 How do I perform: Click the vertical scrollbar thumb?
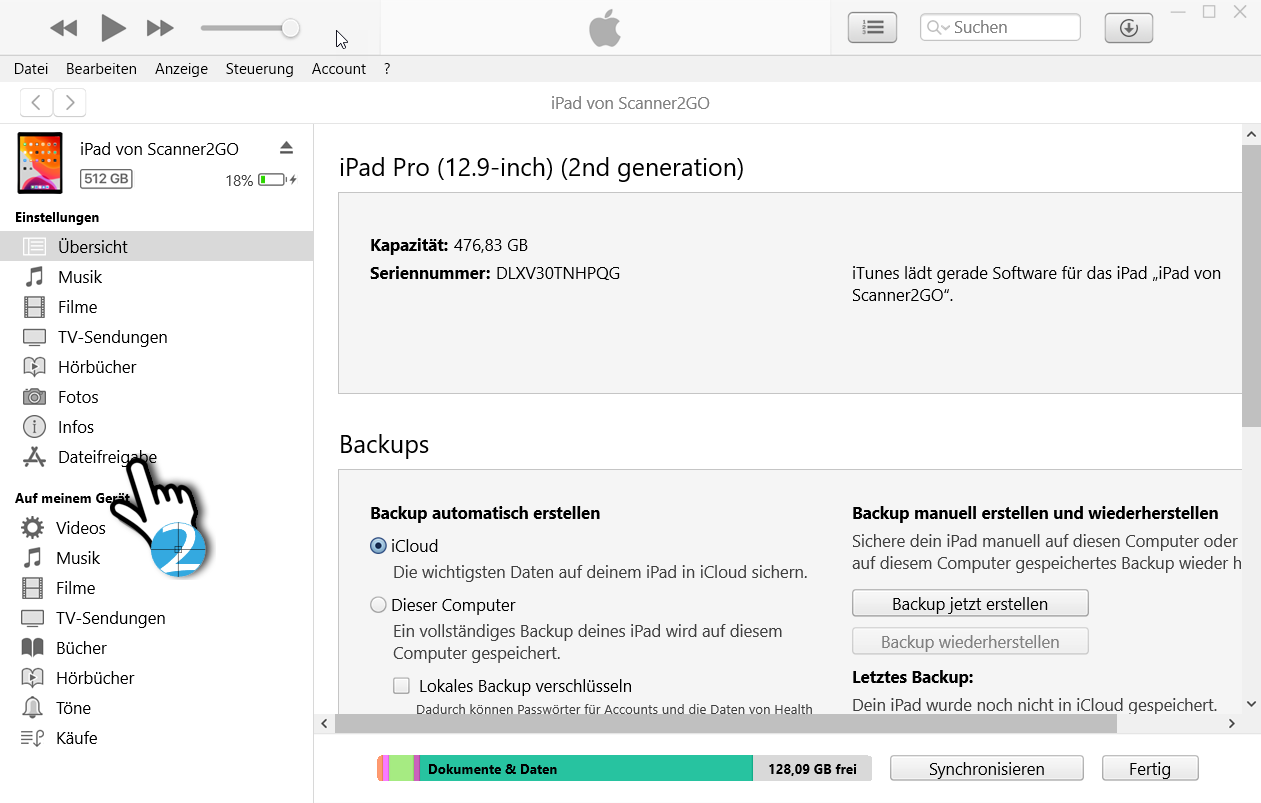[1251, 286]
